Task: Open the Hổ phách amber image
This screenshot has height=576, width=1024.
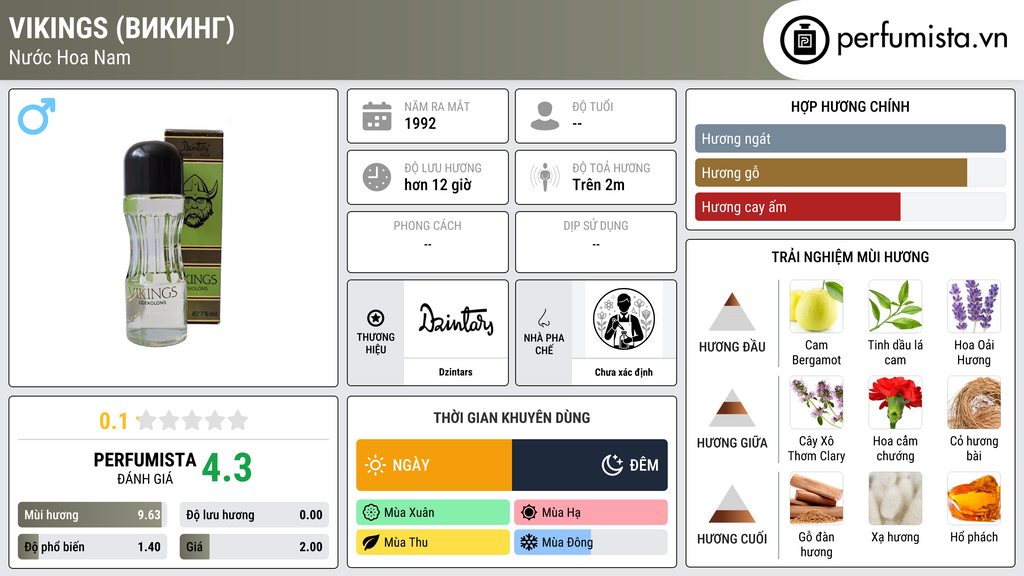Action: (x=974, y=498)
